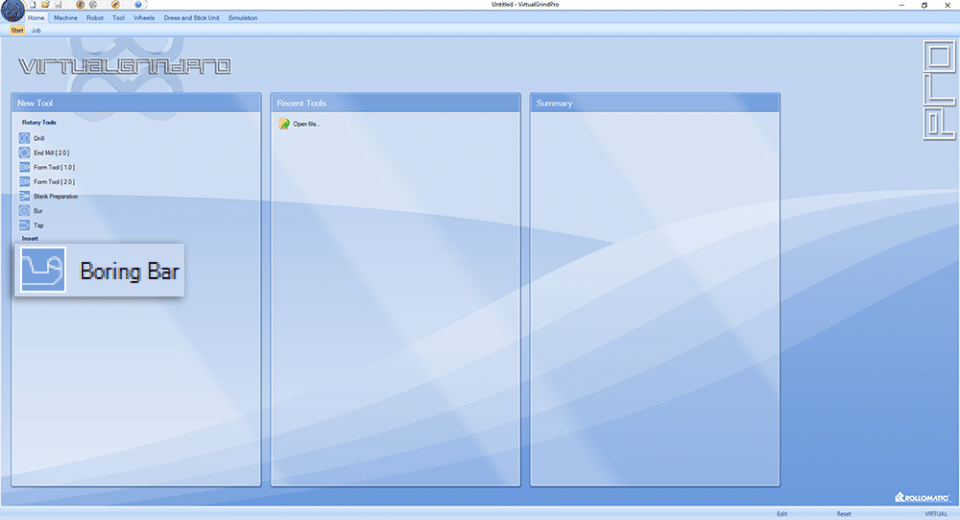This screenshot has height=520, width=960.
Task: Open the VirtualGrindPro application orb menu
Action: [x=12, y=10]
